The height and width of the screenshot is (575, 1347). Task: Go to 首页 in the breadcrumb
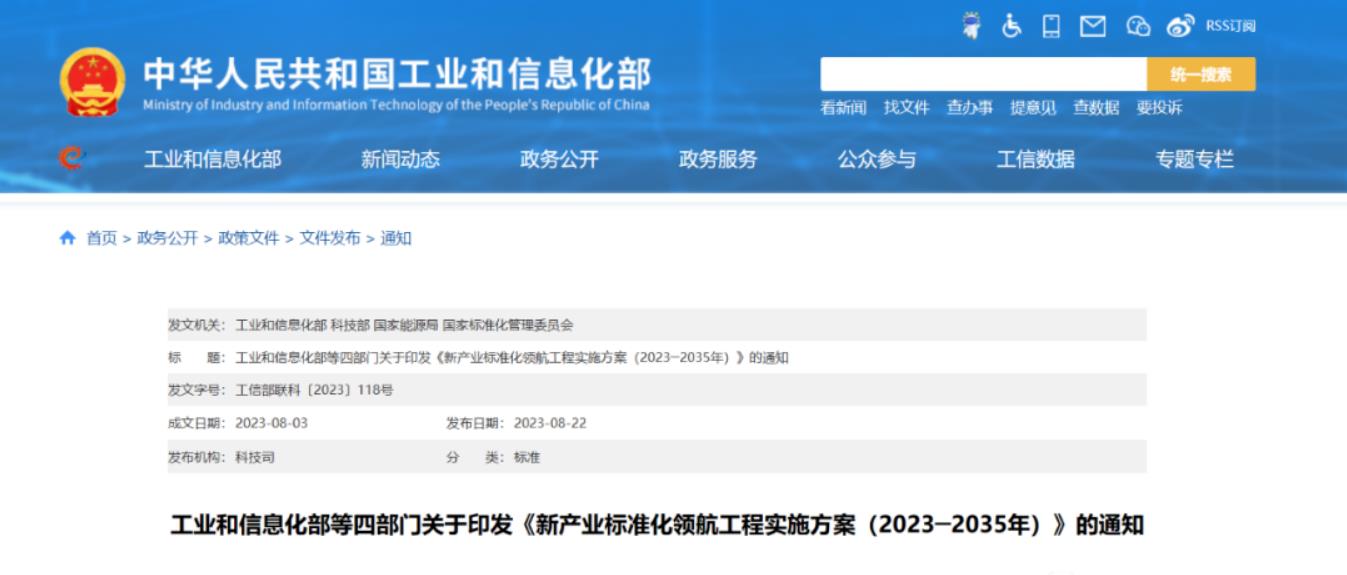click(x=101, y=238)
